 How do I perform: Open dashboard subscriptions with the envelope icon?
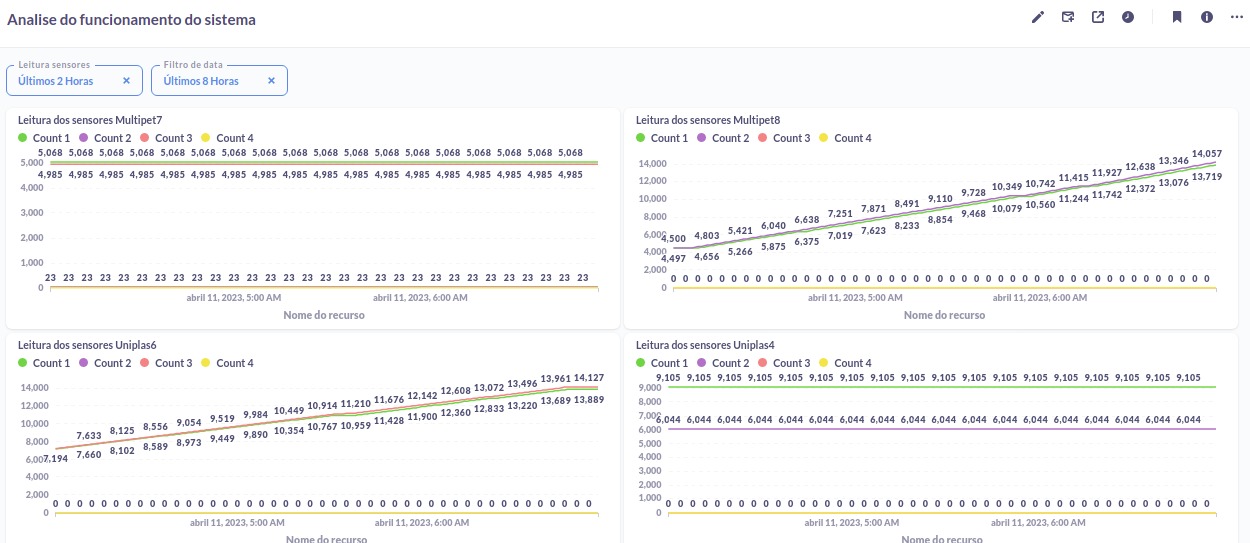tap(1068, 17)
